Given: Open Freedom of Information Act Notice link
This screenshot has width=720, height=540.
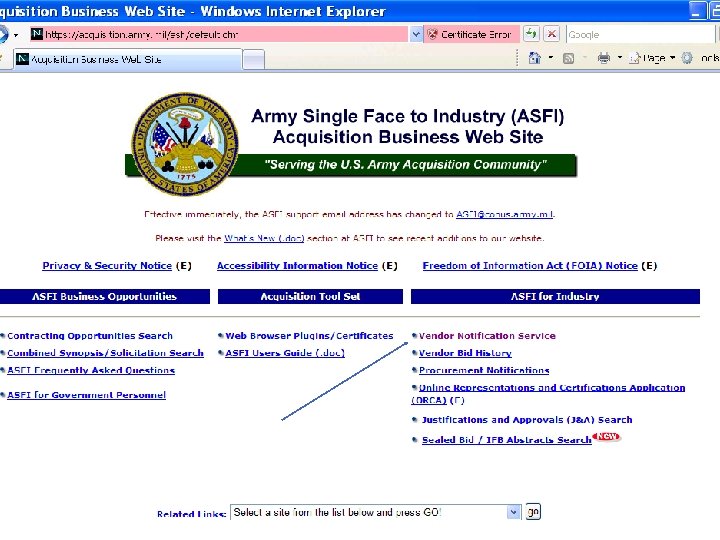Looking at the screenshot, I should point(530,265).
